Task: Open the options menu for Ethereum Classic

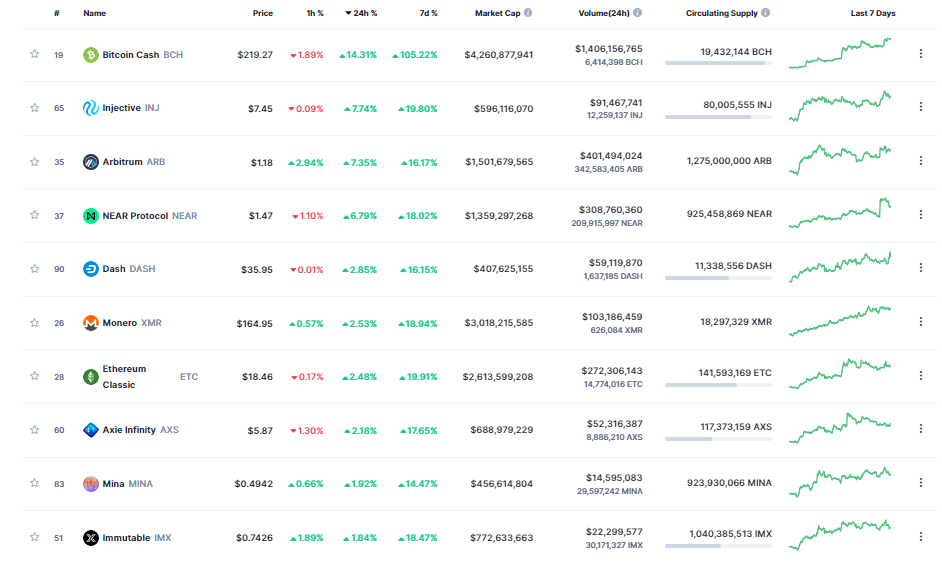Action: (x=920, y=375)
